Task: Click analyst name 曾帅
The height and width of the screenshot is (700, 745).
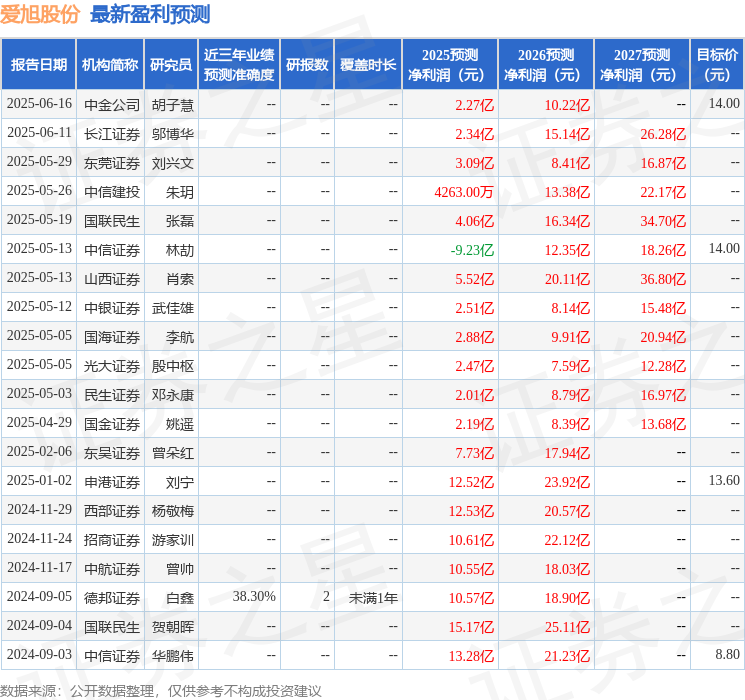Action: pyautogui.click(x=180, y=569)
